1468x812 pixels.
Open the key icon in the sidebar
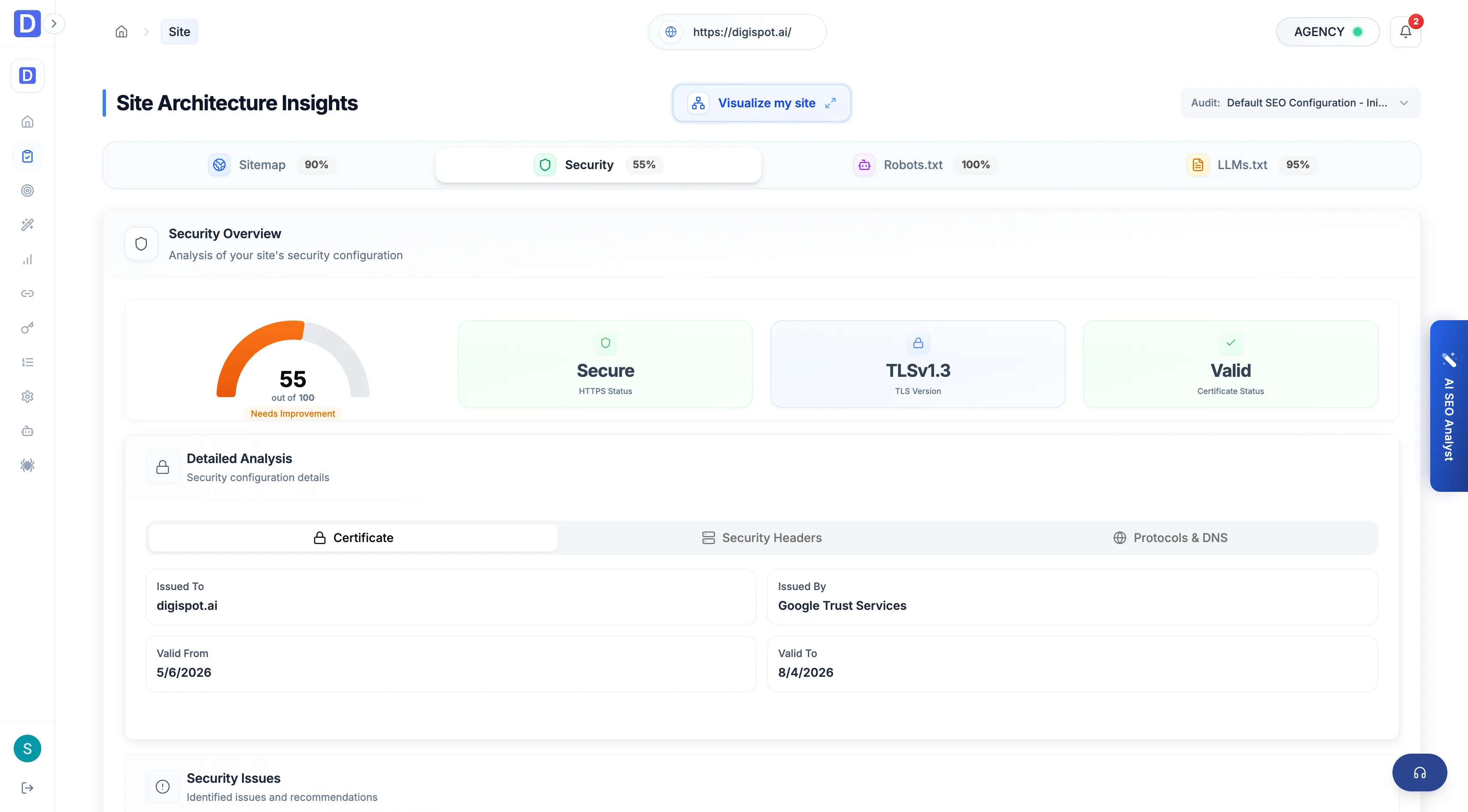point(27,327)
